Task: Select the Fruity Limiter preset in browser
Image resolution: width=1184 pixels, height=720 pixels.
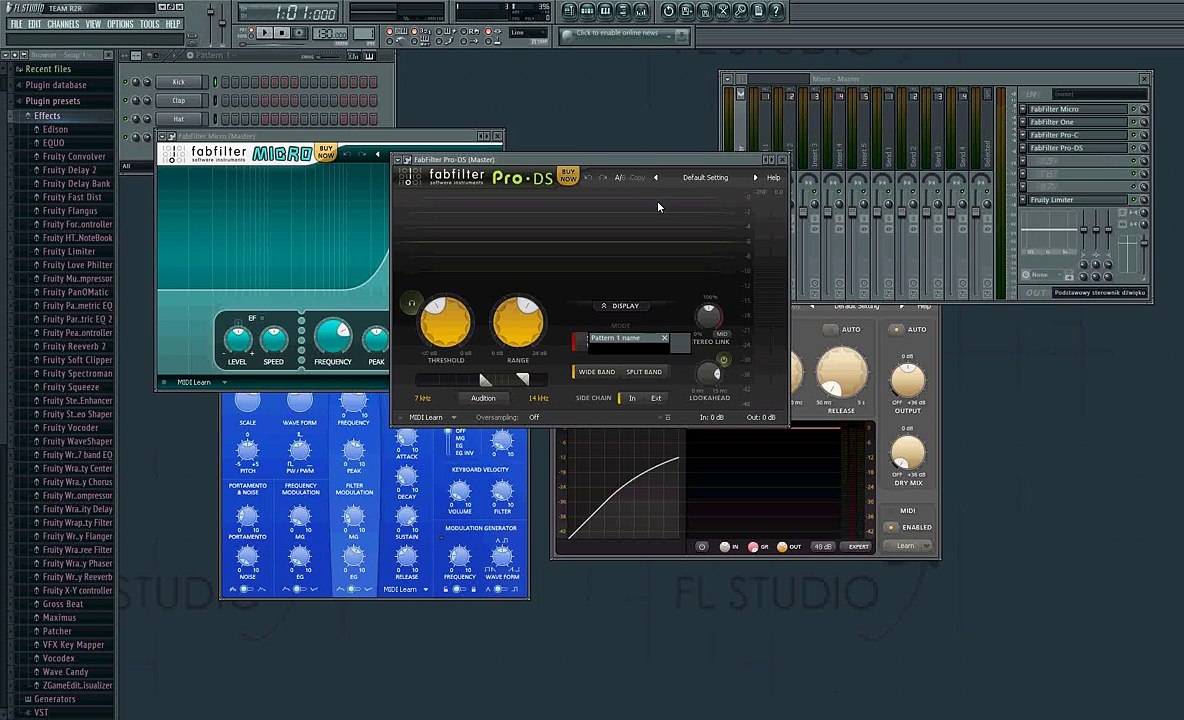Action: (69, 251)
